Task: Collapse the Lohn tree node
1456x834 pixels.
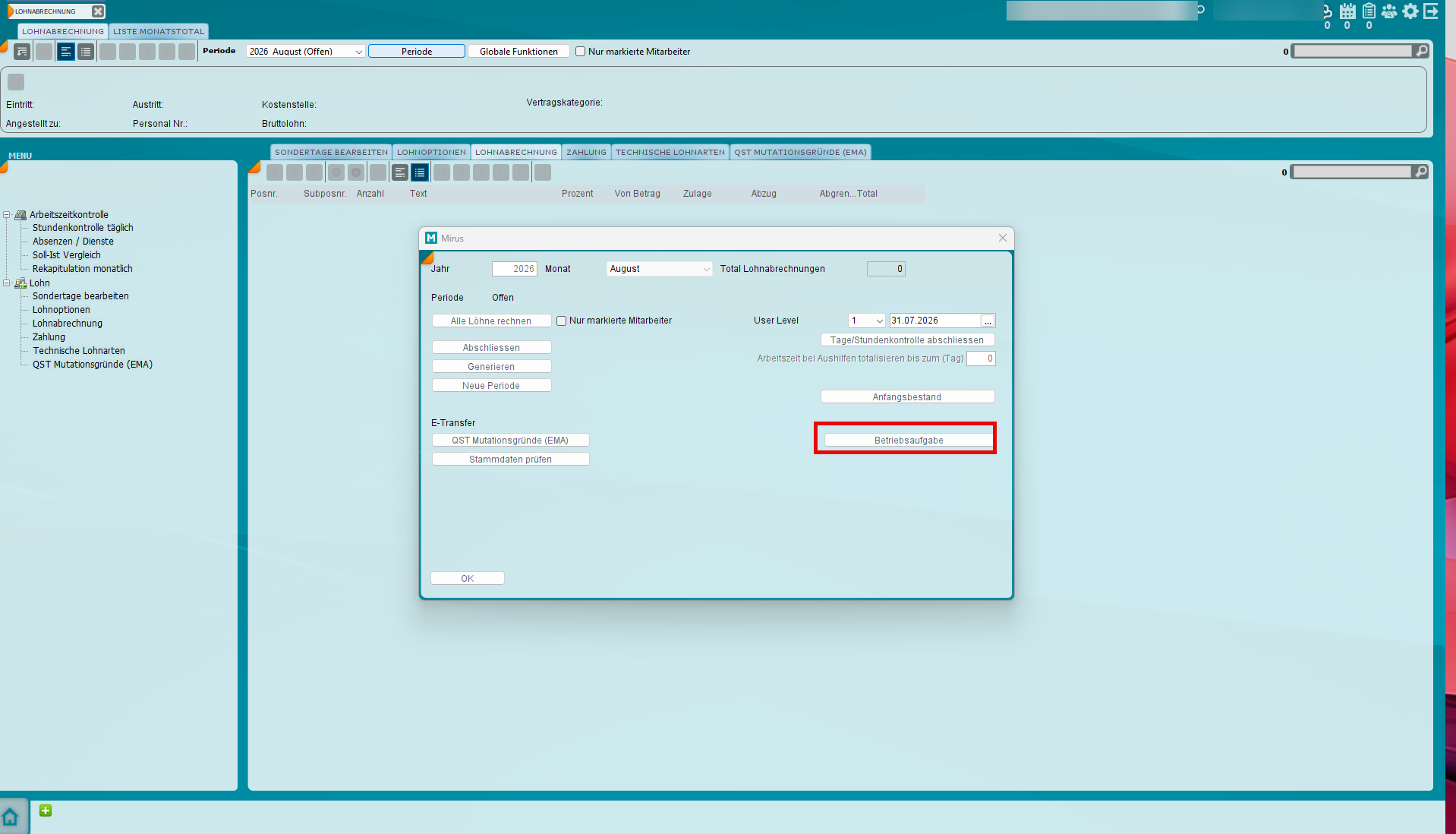Action: point(7,283)
